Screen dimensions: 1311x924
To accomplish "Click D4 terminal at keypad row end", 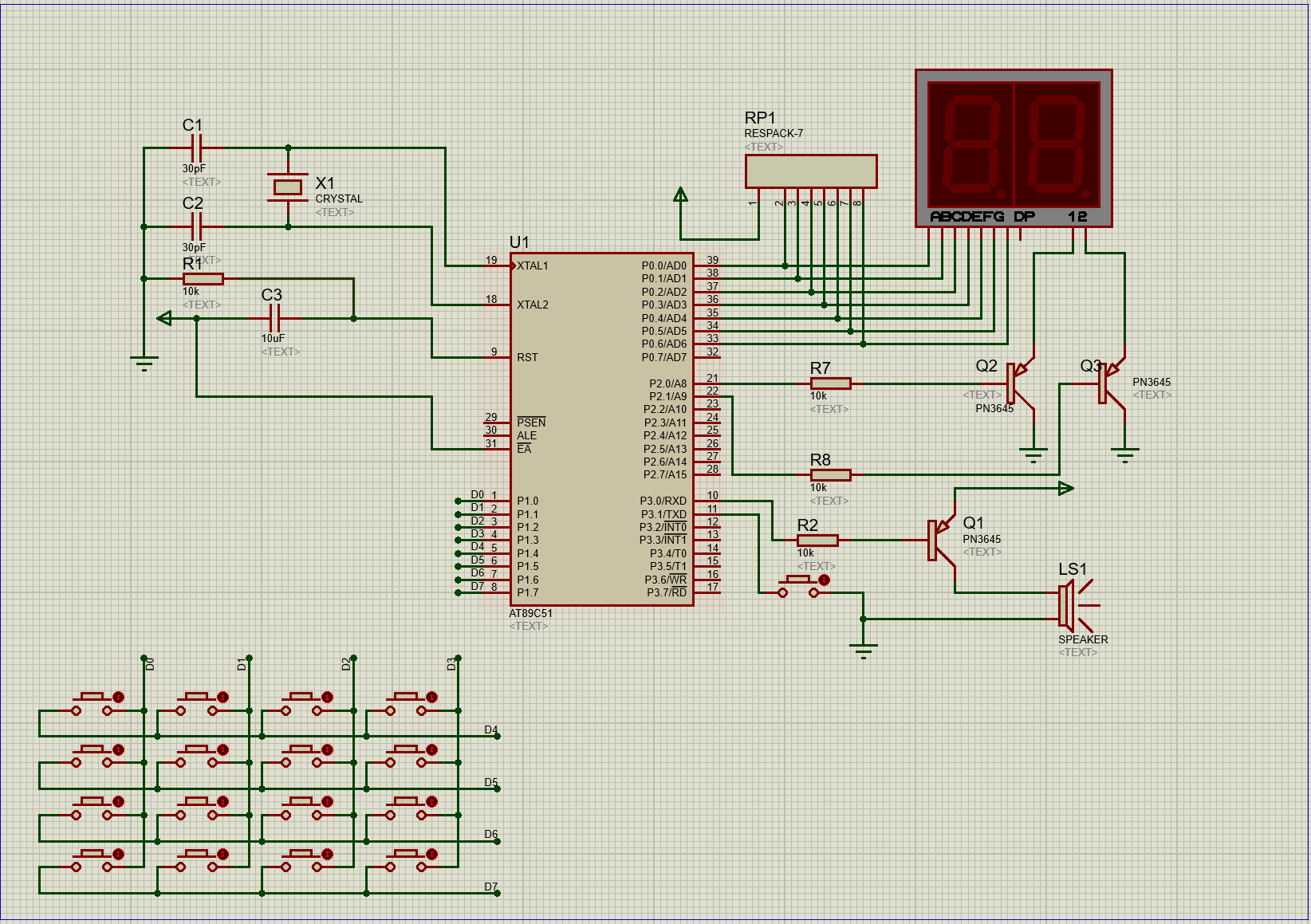I will click(x=498, y=737).
